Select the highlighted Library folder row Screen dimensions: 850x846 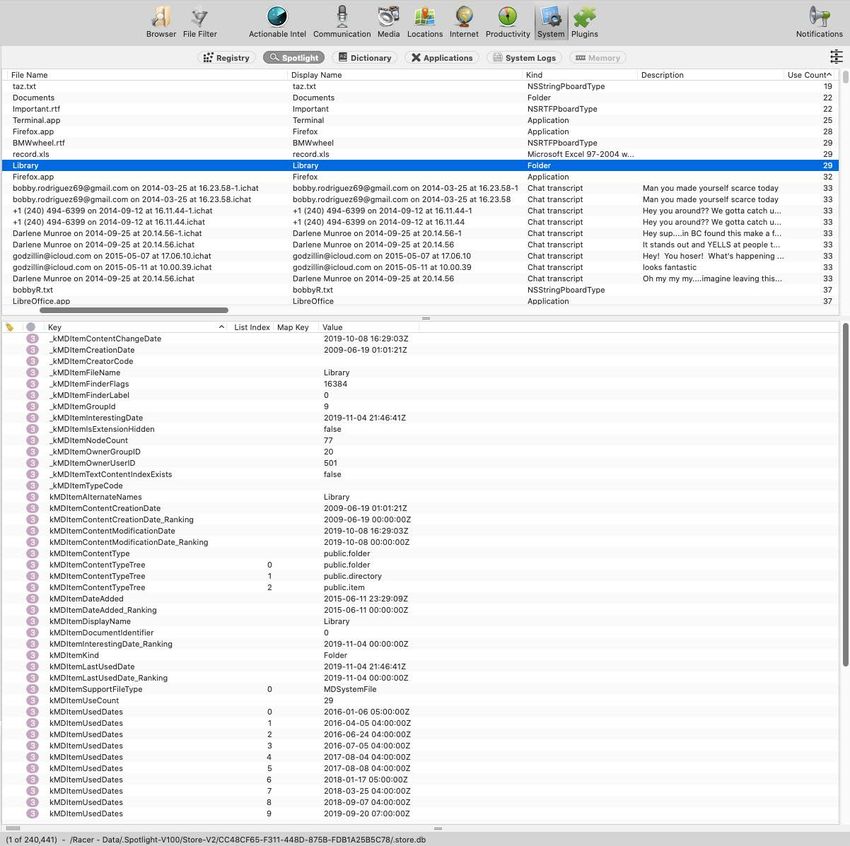420,165
